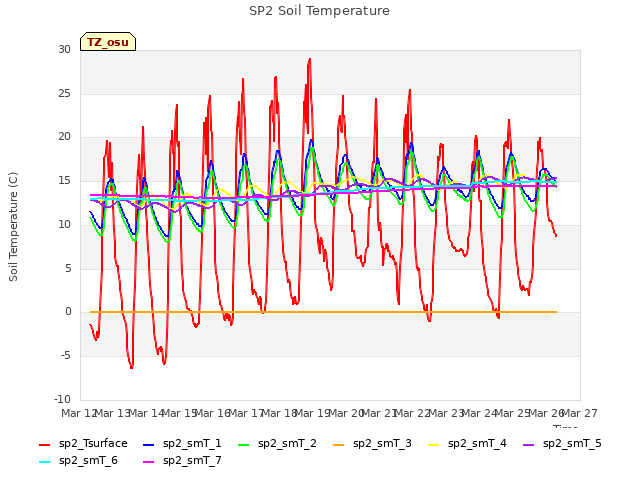Click the Mar 19 x-axis tick label
The width and height of the screenshot is (640, 480).
point(312,413)
